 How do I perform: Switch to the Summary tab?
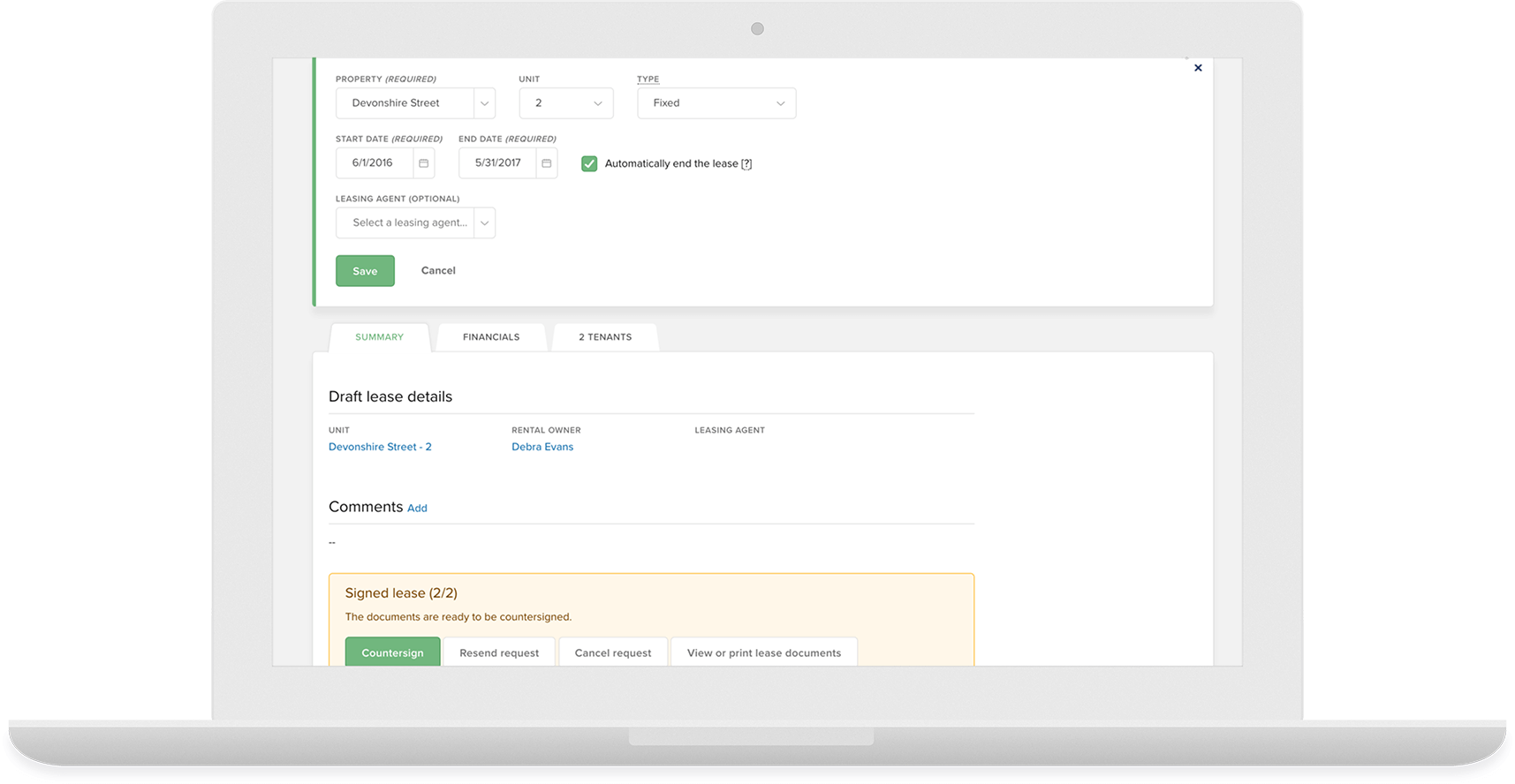(380, 337)
